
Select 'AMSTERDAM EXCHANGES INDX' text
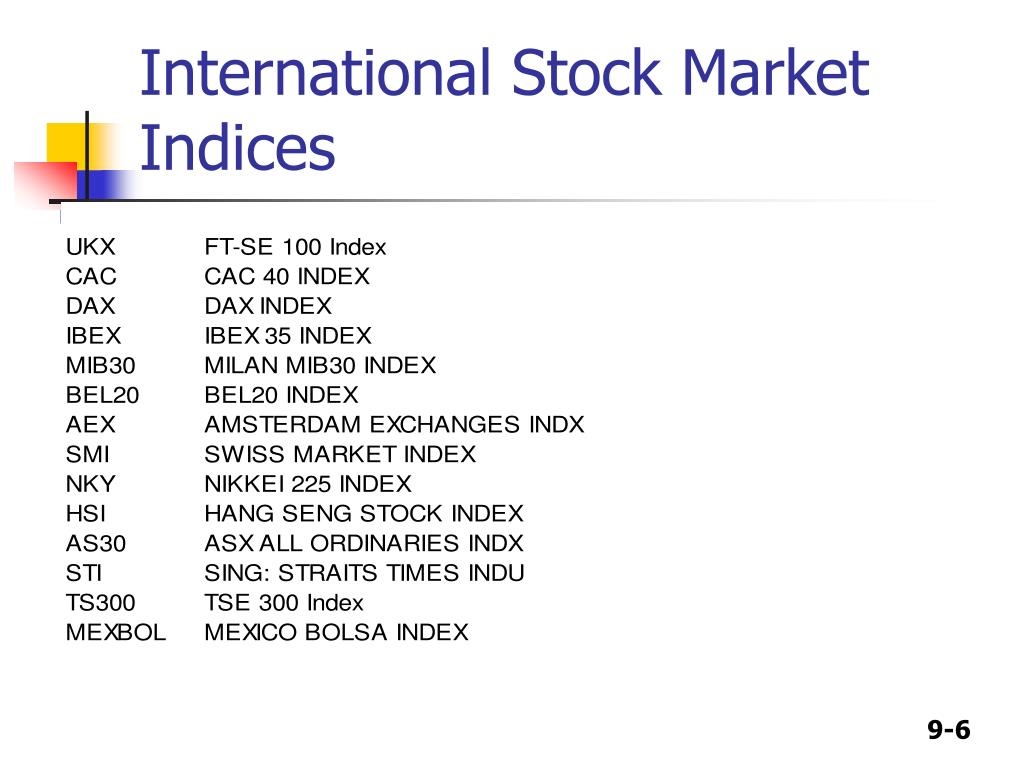click(394, 424)
